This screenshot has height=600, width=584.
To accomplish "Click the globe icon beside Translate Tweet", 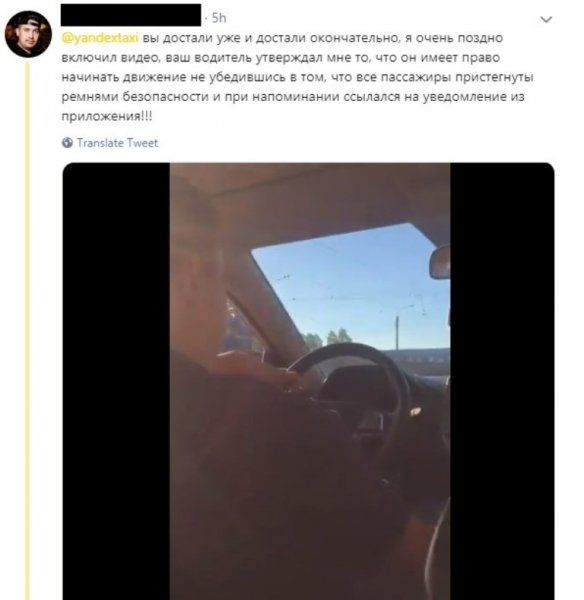I will pyautogui.click(x=67, y=143).
